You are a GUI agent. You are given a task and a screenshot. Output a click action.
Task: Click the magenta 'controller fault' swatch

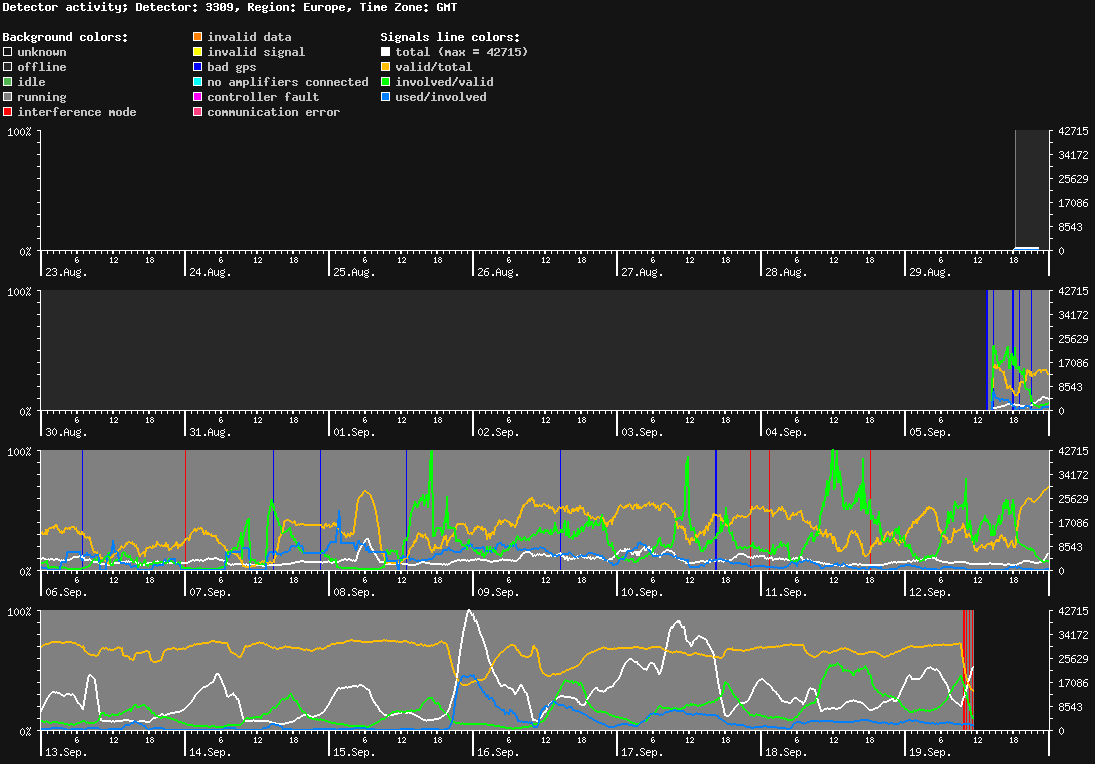[198, 97]
